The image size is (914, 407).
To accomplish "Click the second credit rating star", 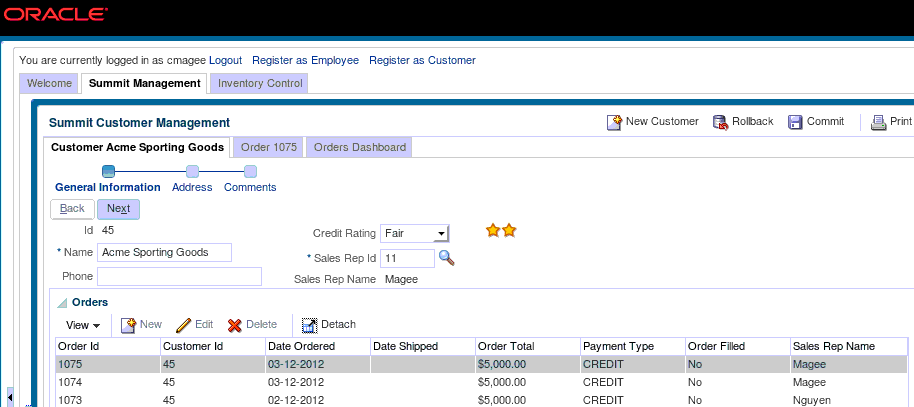I will coord(509,231).
